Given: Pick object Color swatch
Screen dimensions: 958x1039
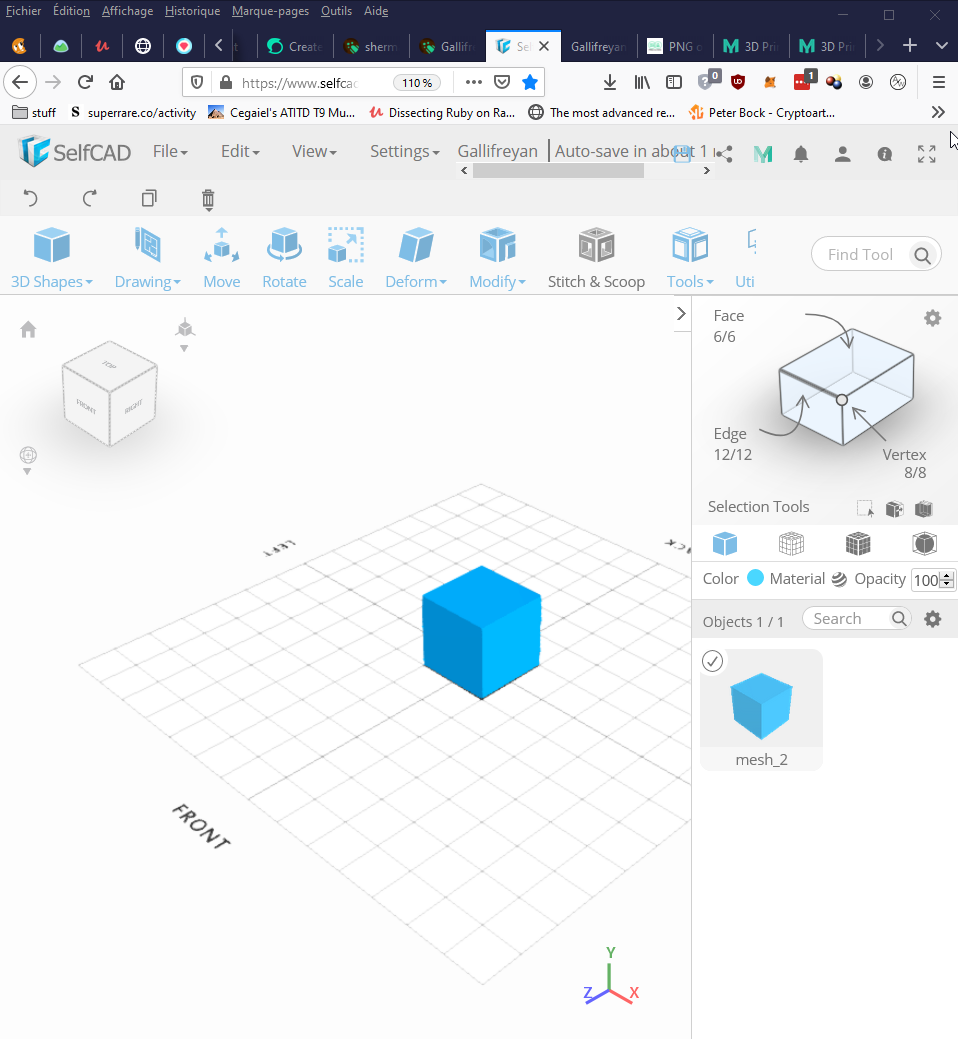Looking at the screenshot, I should (755, 578).
